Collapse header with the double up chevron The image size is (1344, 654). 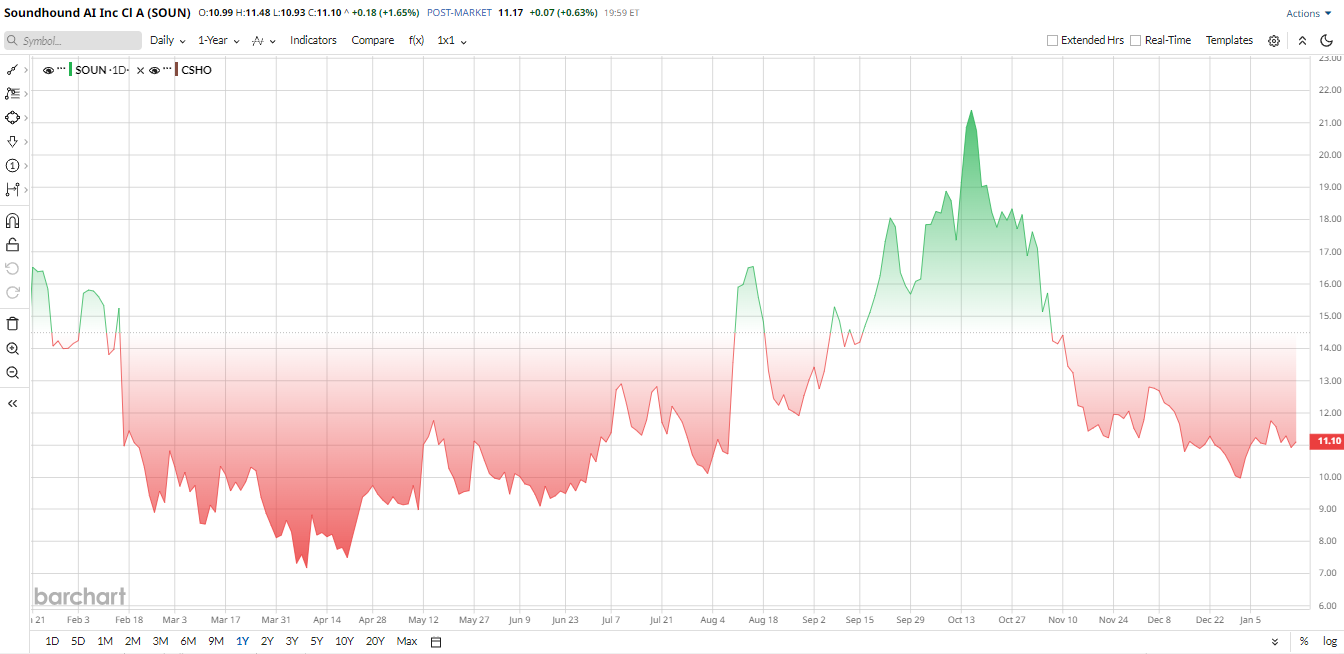tap(1302, 41)
